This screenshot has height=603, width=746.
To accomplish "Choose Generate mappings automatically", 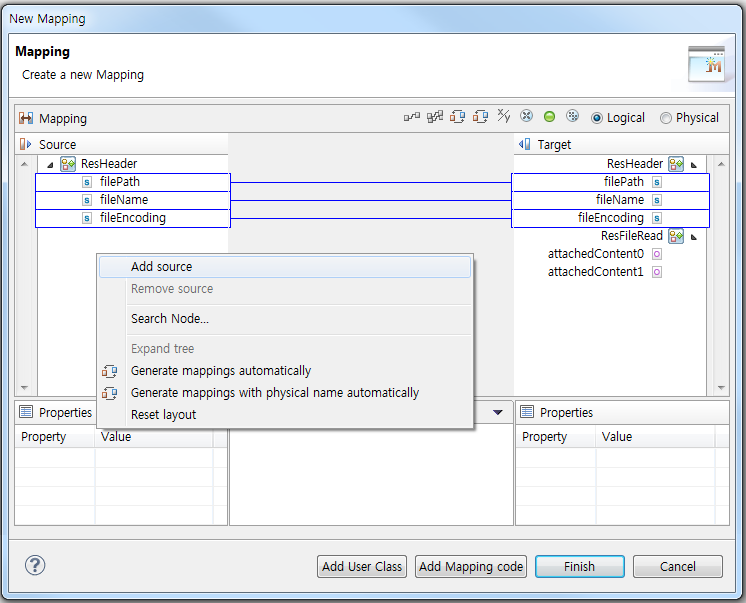I will click(x=285, y=371).
